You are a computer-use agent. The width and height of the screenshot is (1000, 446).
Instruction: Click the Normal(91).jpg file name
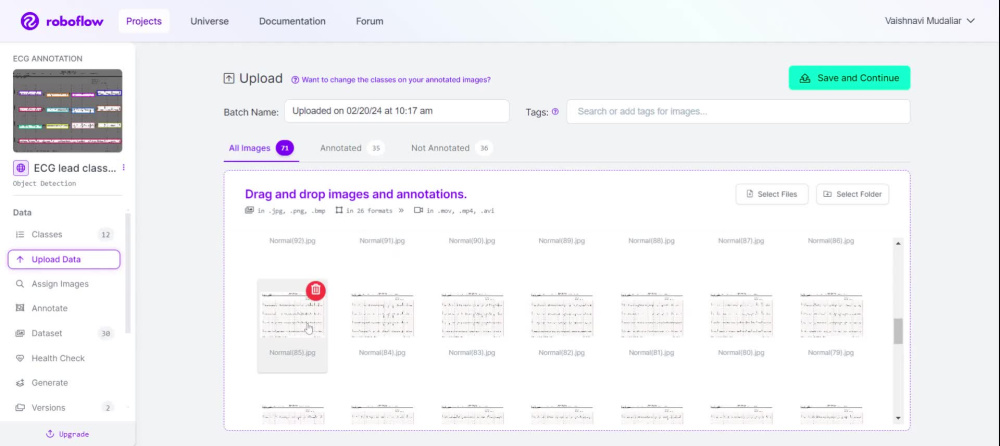click(x=382, y=241)
